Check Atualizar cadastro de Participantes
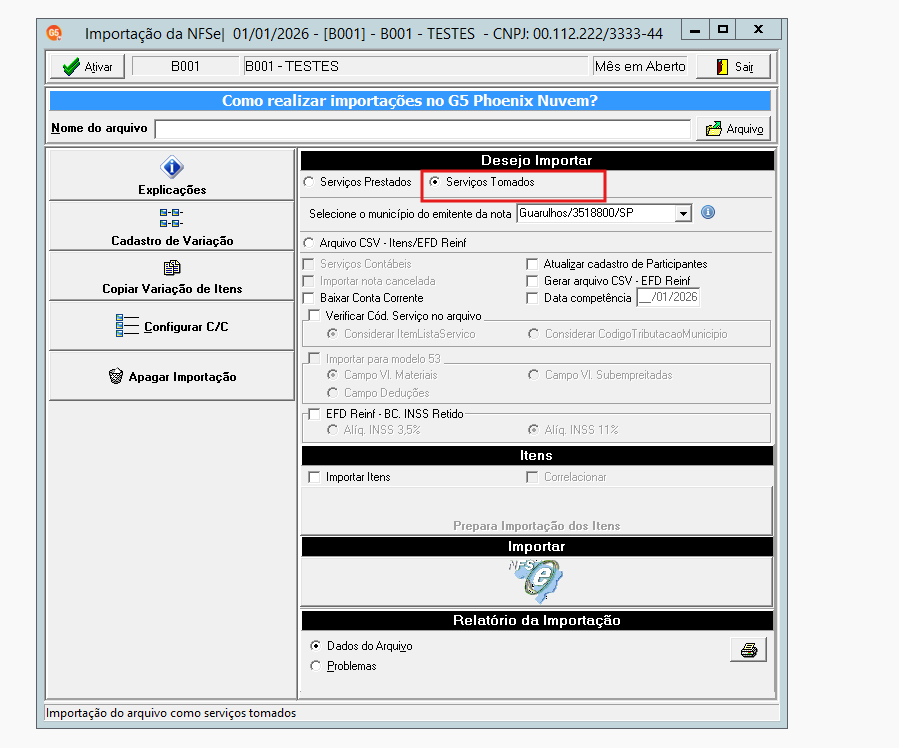The width and height of the screenshot is (899, 748). (x=532, y=264)
